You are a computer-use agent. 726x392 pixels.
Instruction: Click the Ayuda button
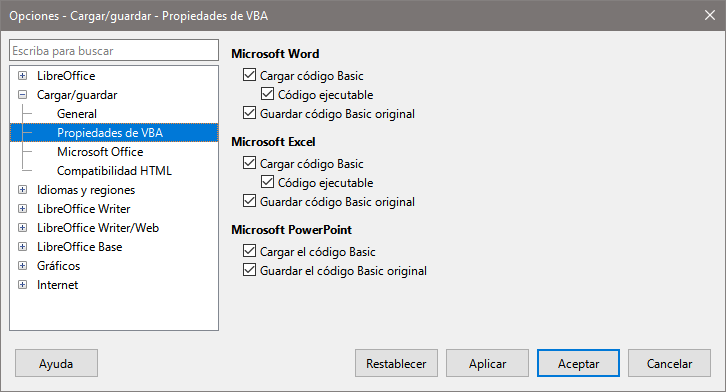pyautogui.click(x=56, y=363)
